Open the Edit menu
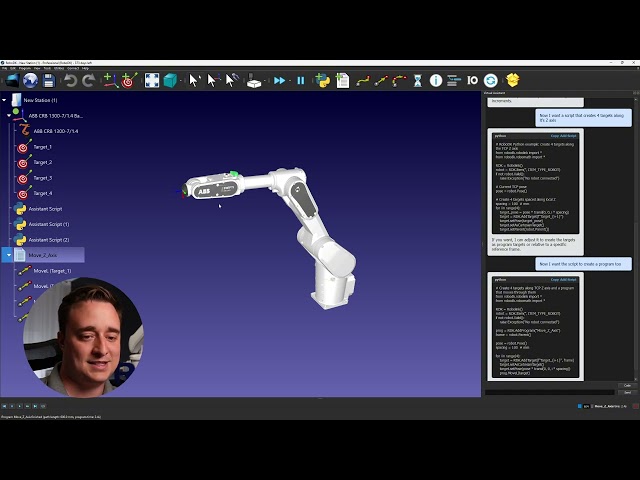 point(13,69)
